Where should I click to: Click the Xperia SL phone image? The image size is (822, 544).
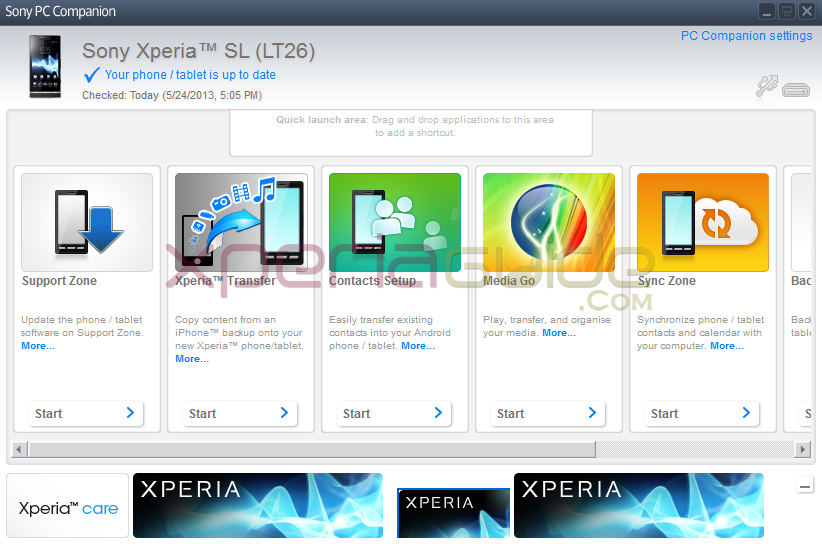(x=45, y=67)
